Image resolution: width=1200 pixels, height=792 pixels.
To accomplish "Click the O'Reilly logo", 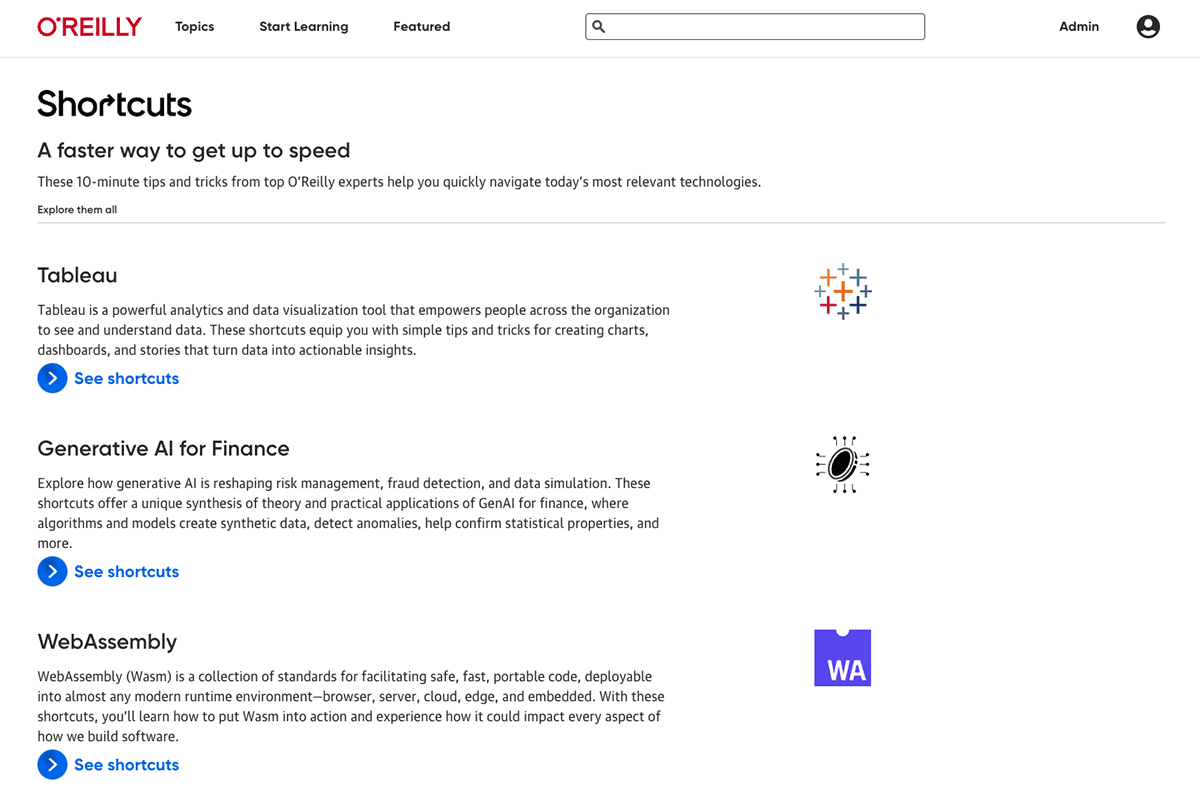I will click(x=90, y=27).
